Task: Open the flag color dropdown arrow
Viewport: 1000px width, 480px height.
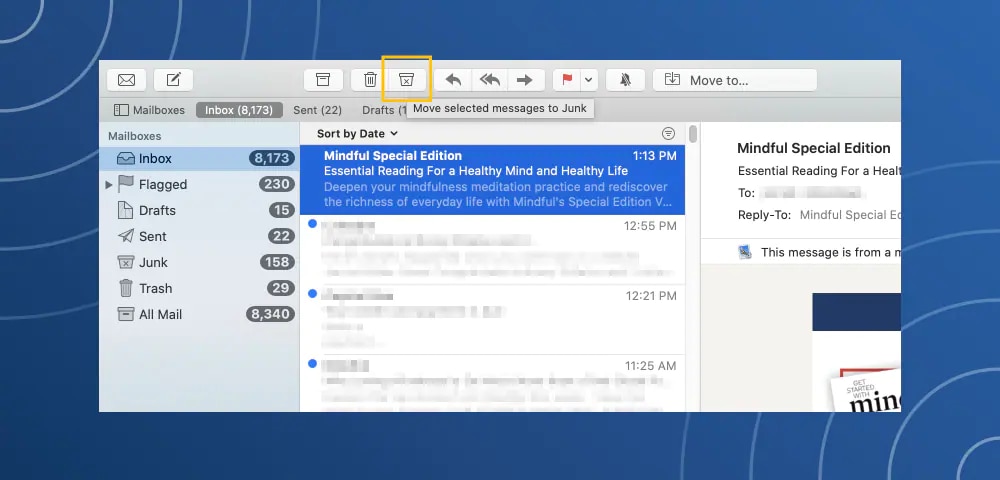Action: [589, 80]
